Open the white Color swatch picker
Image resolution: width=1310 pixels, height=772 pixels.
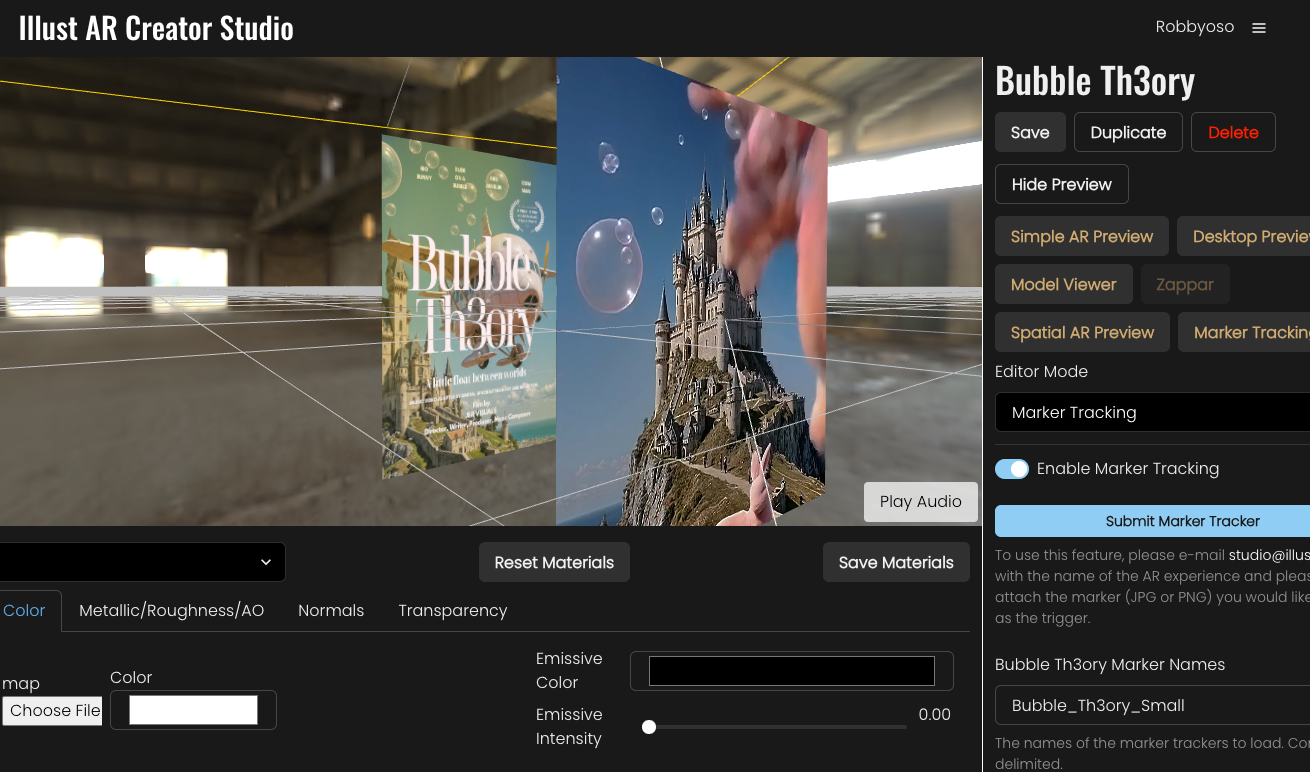click(x=193, y=710)
